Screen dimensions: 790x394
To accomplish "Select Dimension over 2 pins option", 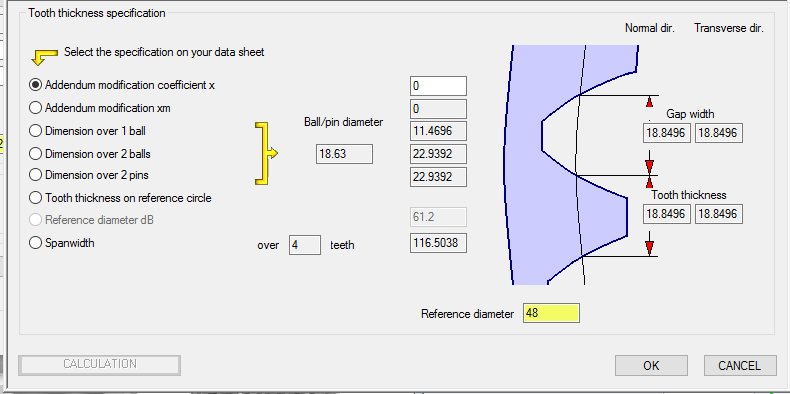I will click(x=35, y=175).
